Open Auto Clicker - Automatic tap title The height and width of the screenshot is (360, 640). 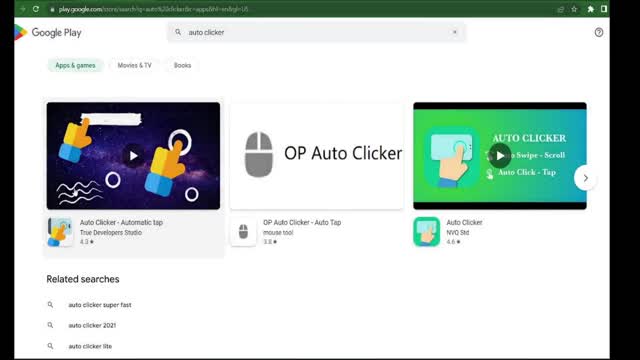tap(121, 222)
